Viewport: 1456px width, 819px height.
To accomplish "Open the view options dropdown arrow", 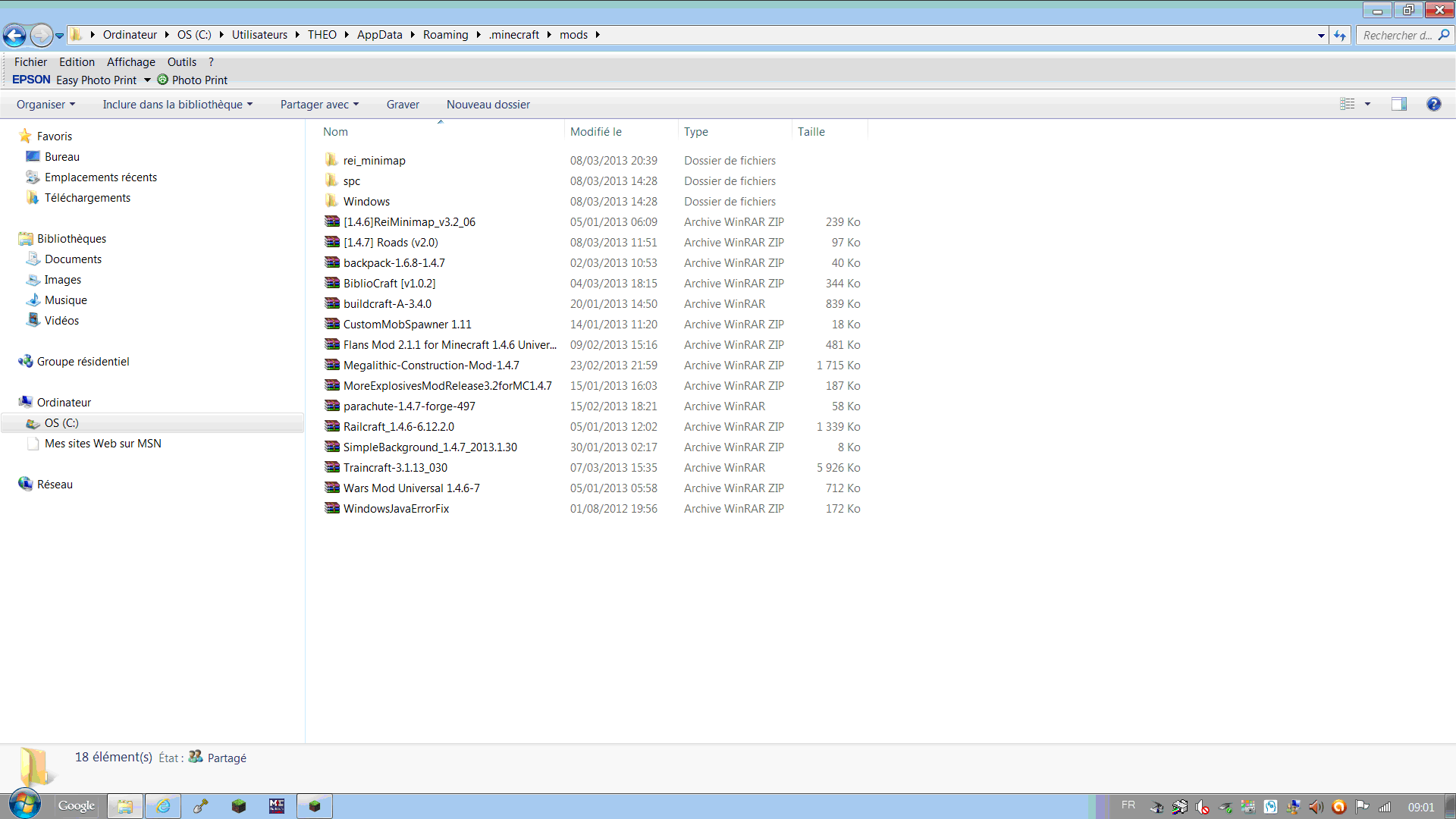I will point(1368,104).
